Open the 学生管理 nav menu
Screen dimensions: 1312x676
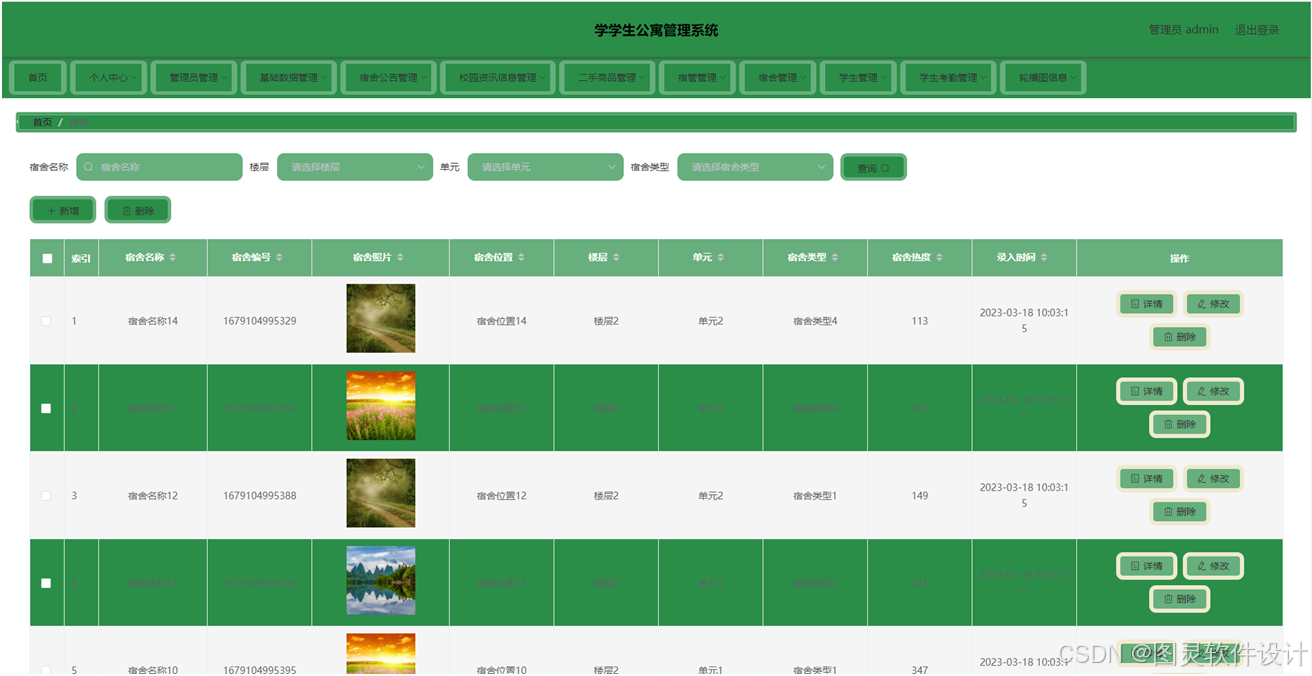point(859,77)
